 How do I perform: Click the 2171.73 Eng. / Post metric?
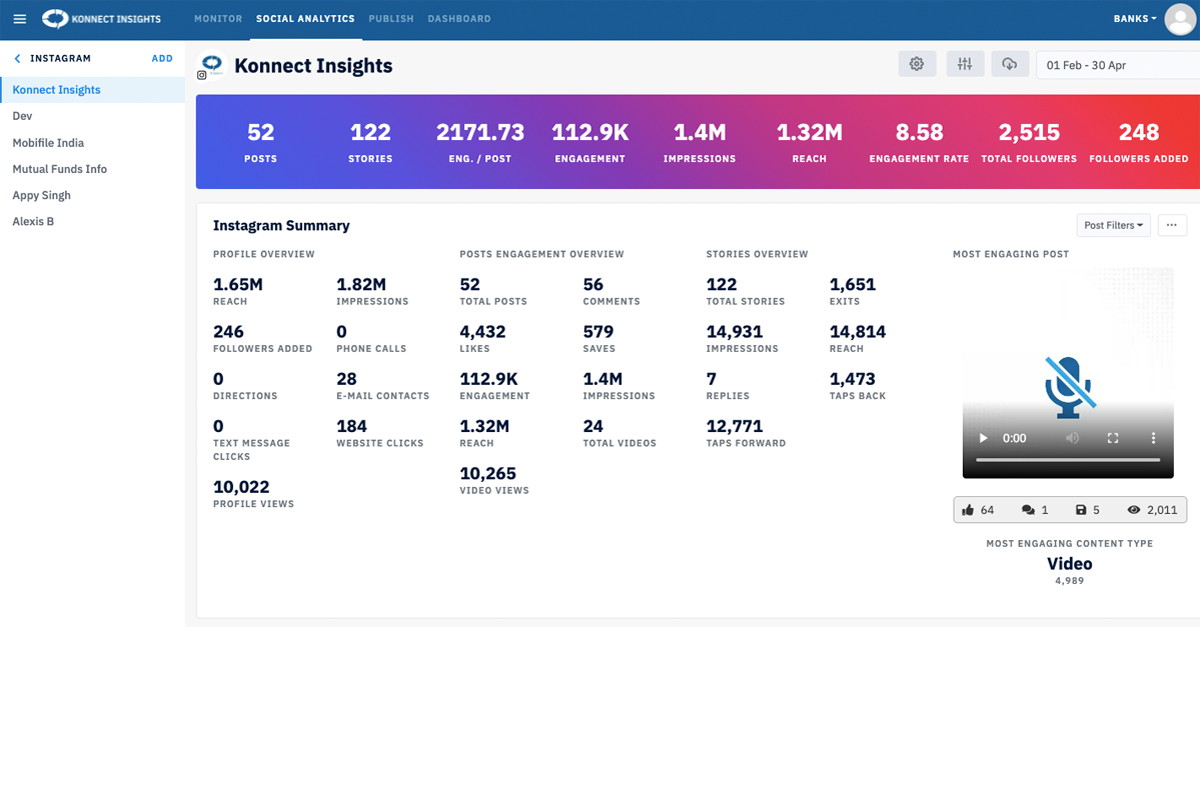pyautogui.click(x=480, y=142)
